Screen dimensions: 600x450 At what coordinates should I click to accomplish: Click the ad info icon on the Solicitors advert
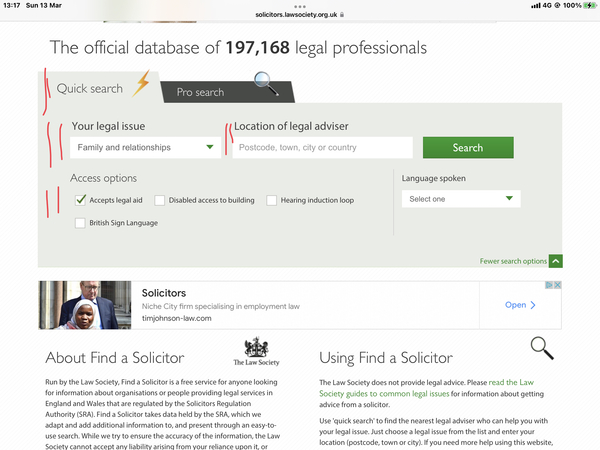click(547, 285)
